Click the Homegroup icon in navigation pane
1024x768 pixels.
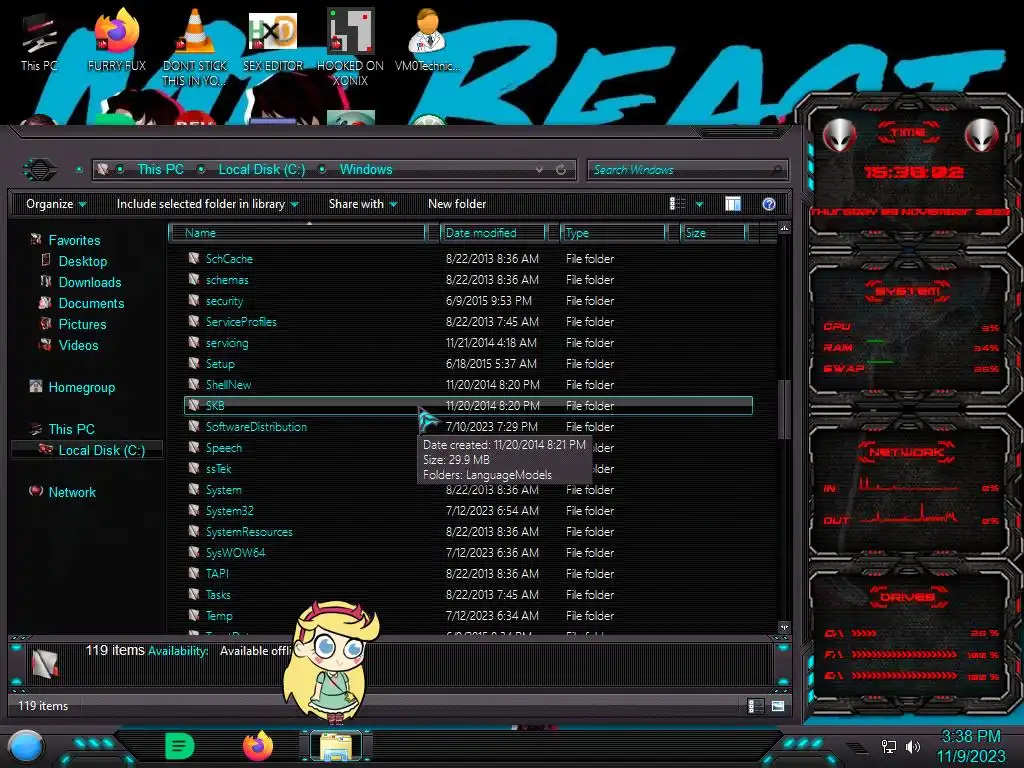coord(36,387)
